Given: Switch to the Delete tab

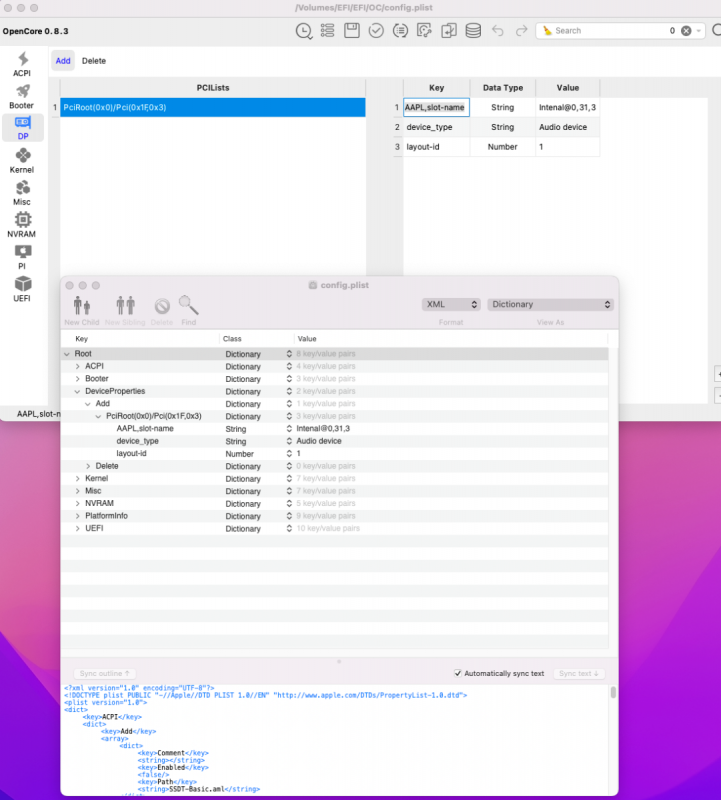Looking at the screenshot, I should point(94,61).
